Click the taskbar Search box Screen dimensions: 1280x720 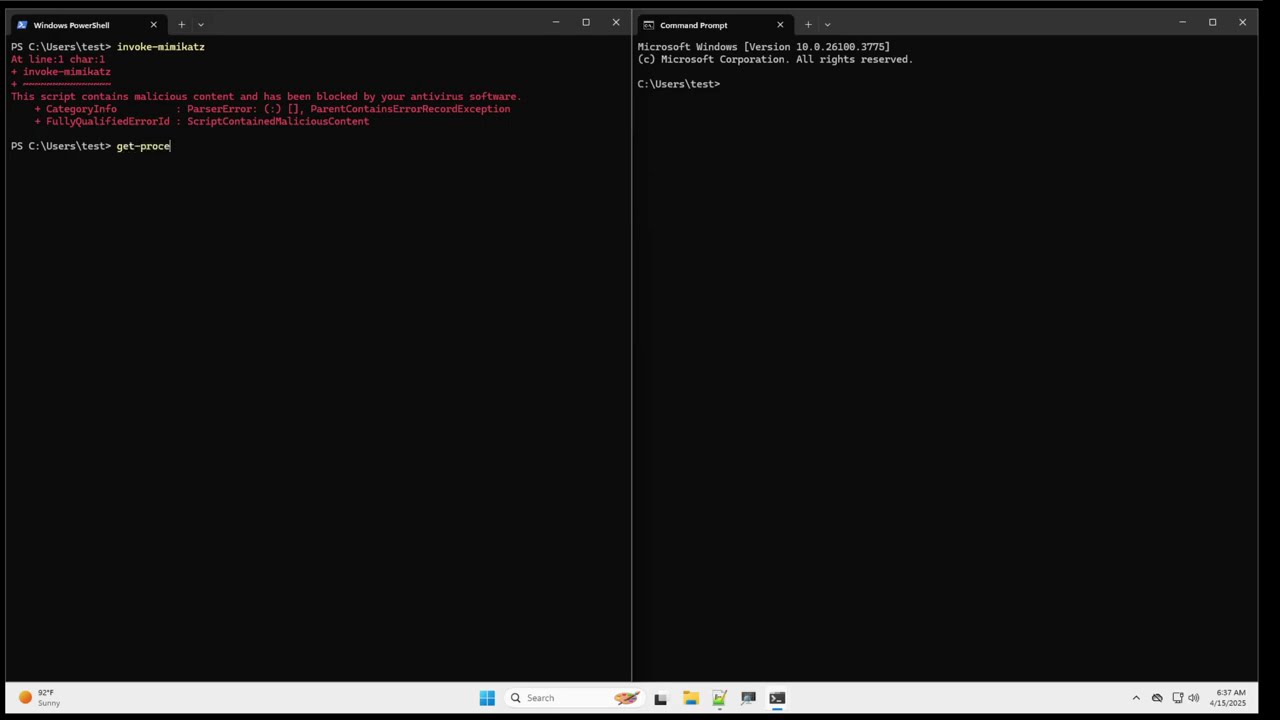[574, 698]
